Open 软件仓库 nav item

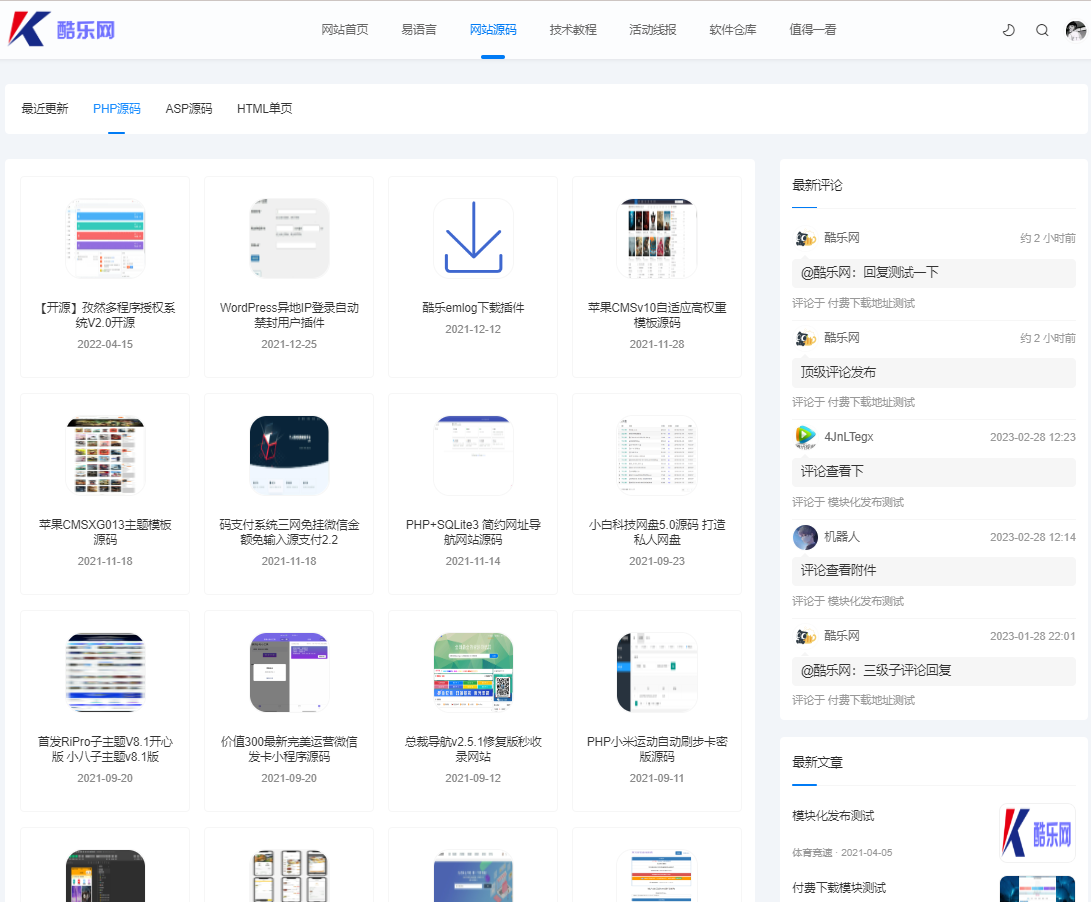coord(733,29)
